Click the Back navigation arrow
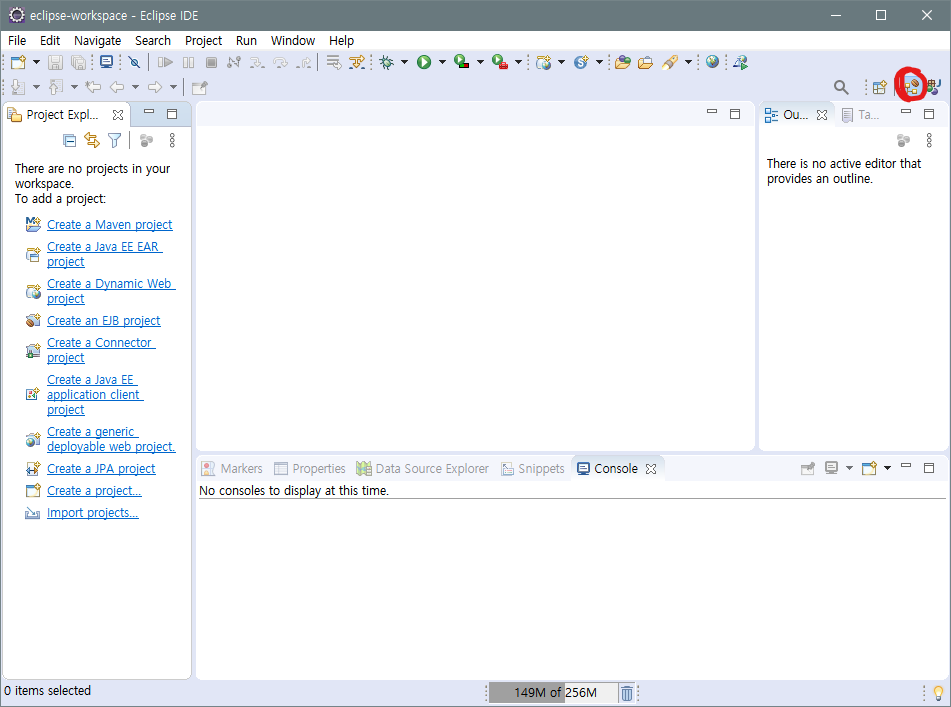Screen dimensions: 951x707 [x=117, y=87]
